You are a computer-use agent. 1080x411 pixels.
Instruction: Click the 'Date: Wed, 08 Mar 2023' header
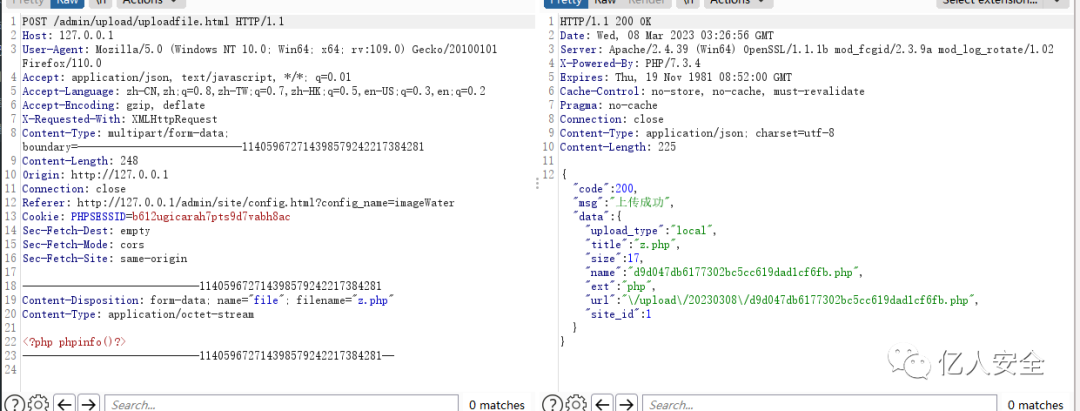tap(667, 35)
